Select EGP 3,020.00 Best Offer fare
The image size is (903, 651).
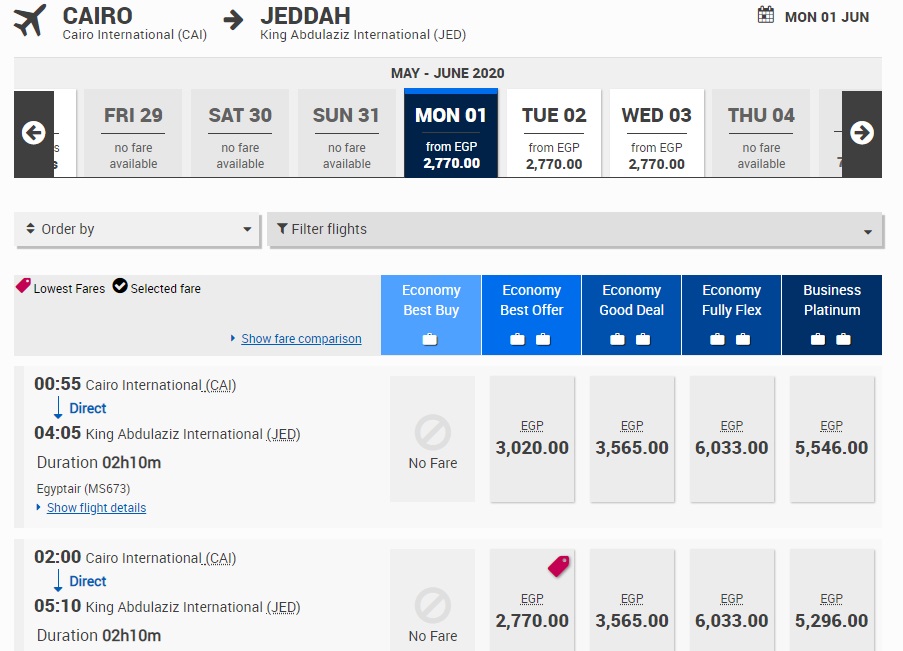tap(532, 439)
